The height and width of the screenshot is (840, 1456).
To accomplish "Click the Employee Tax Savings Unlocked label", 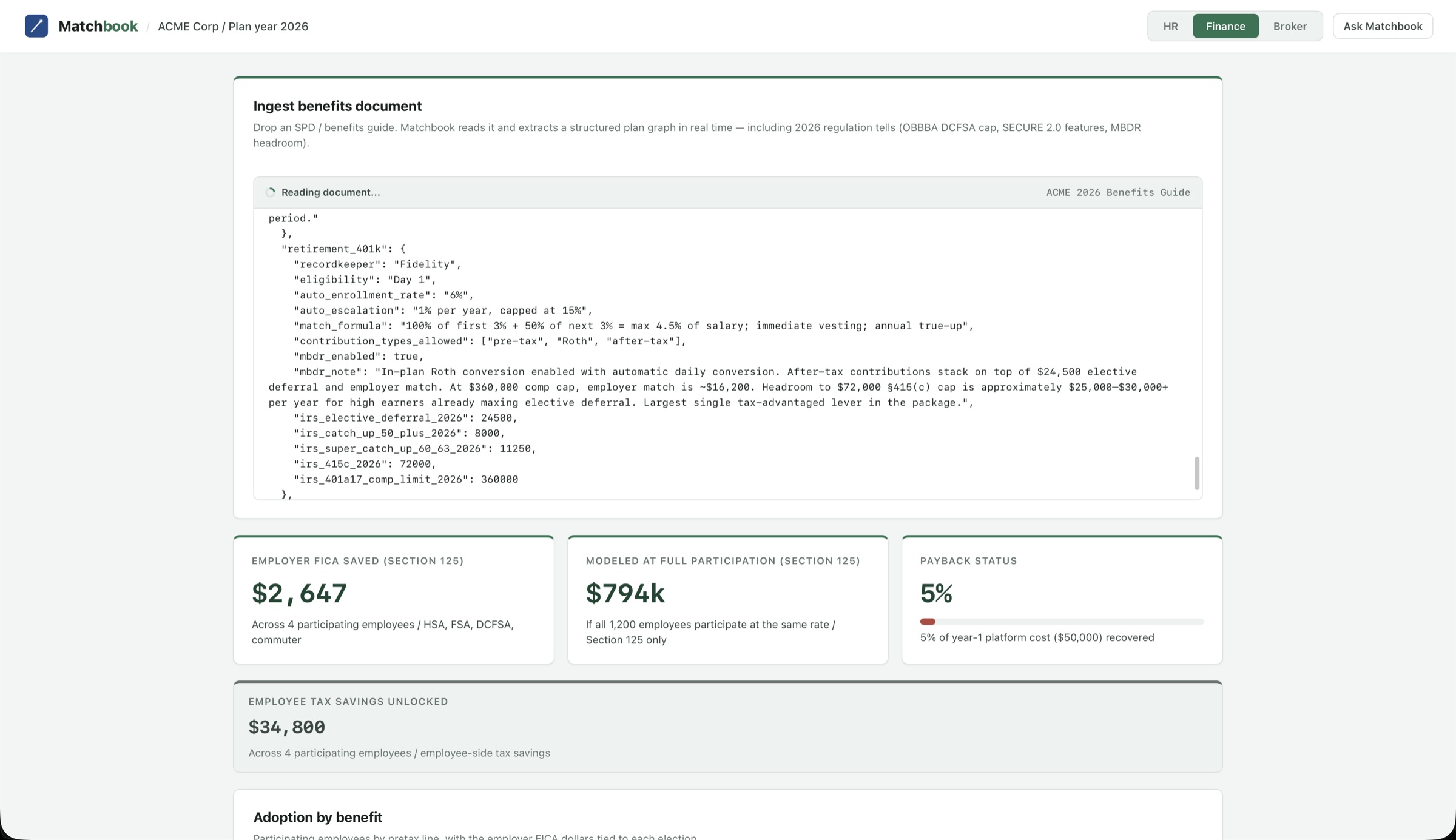I will coord(348,702).
